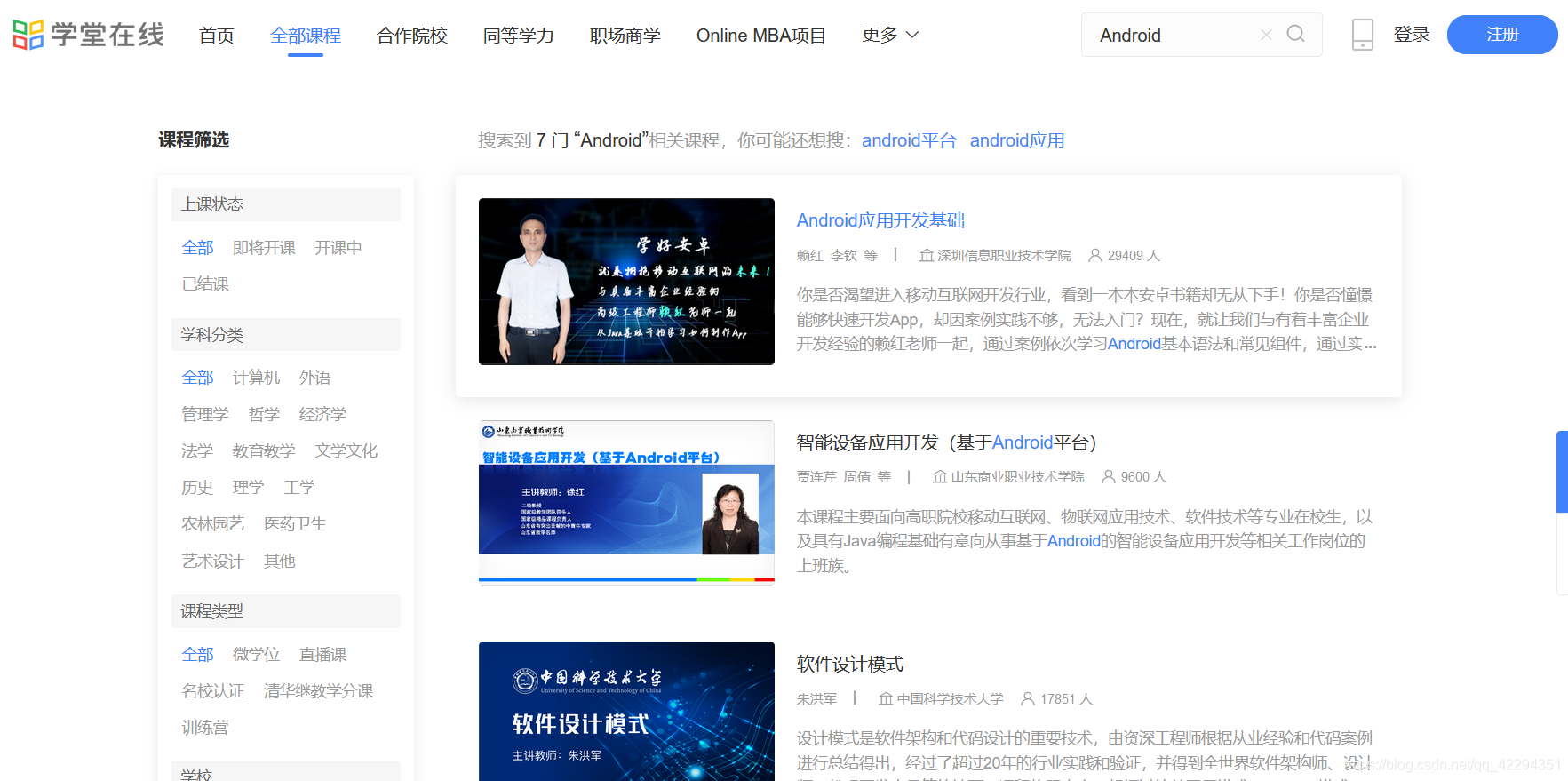Open the 智能设备应用开发 course thumbnail

click(x=626, y=503)
